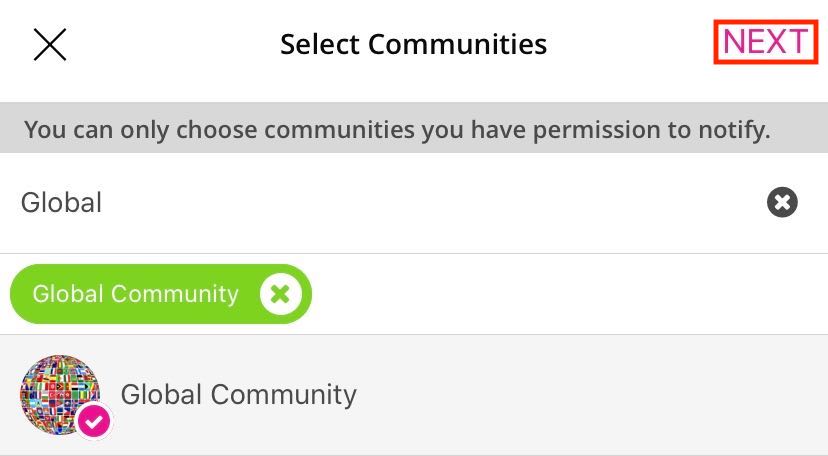The image size is (828, 456).
Task: Close the Select Communities screen
Action: (50, 44)
